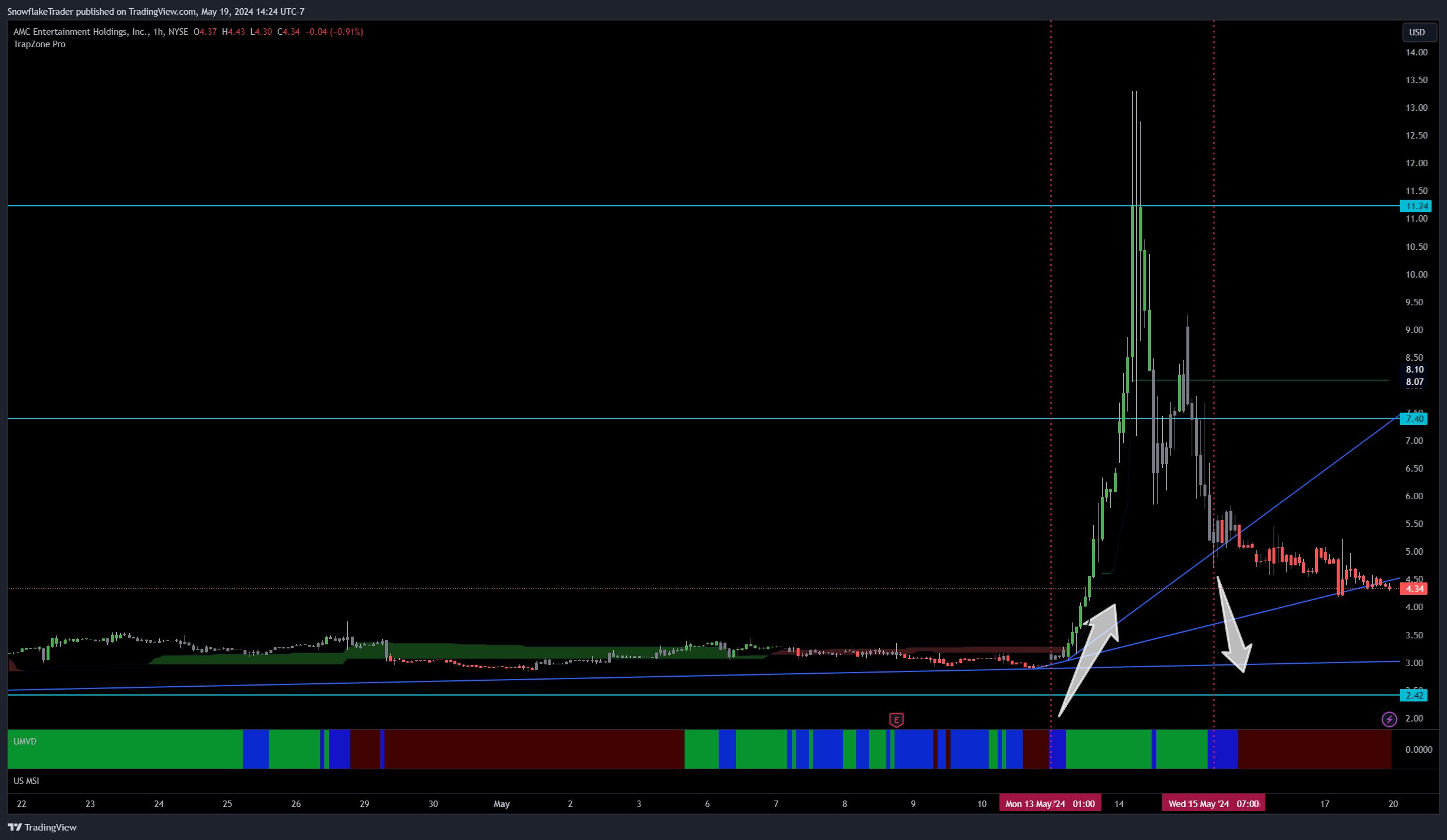Viewport: 1447px width, 840px height.
Task: Click the current price 4.34 label
Action: click(x=1414, y=589)
